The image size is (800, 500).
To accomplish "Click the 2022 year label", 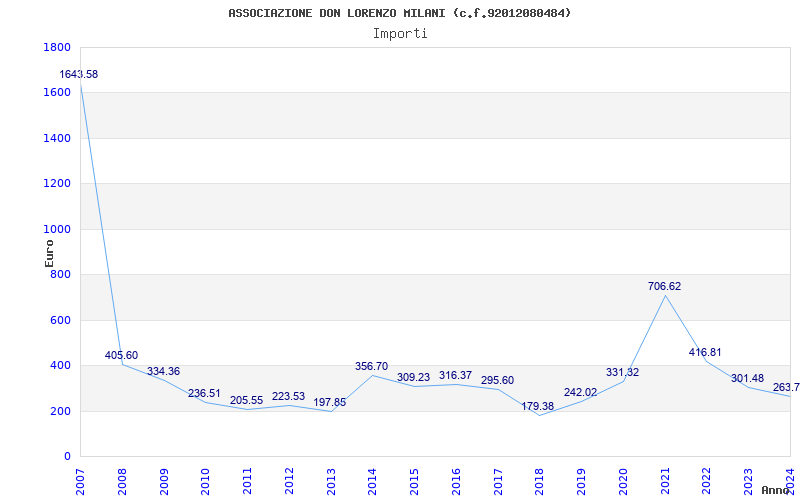I will (707, 482).
